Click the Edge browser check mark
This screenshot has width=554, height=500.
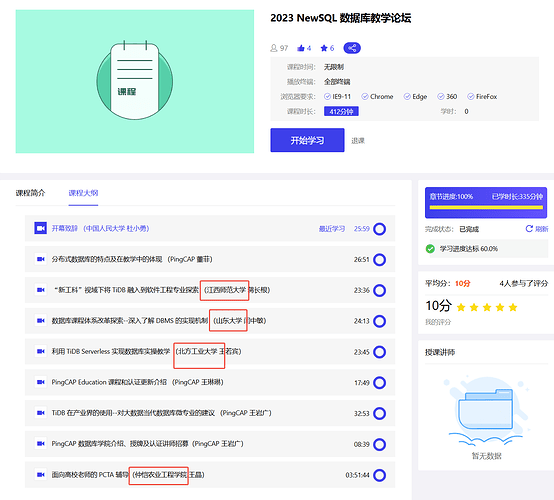coord(407,96)
